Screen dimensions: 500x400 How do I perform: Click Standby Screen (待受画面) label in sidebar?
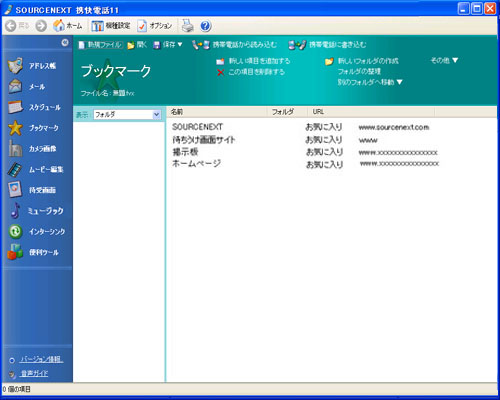coord(42,190)
